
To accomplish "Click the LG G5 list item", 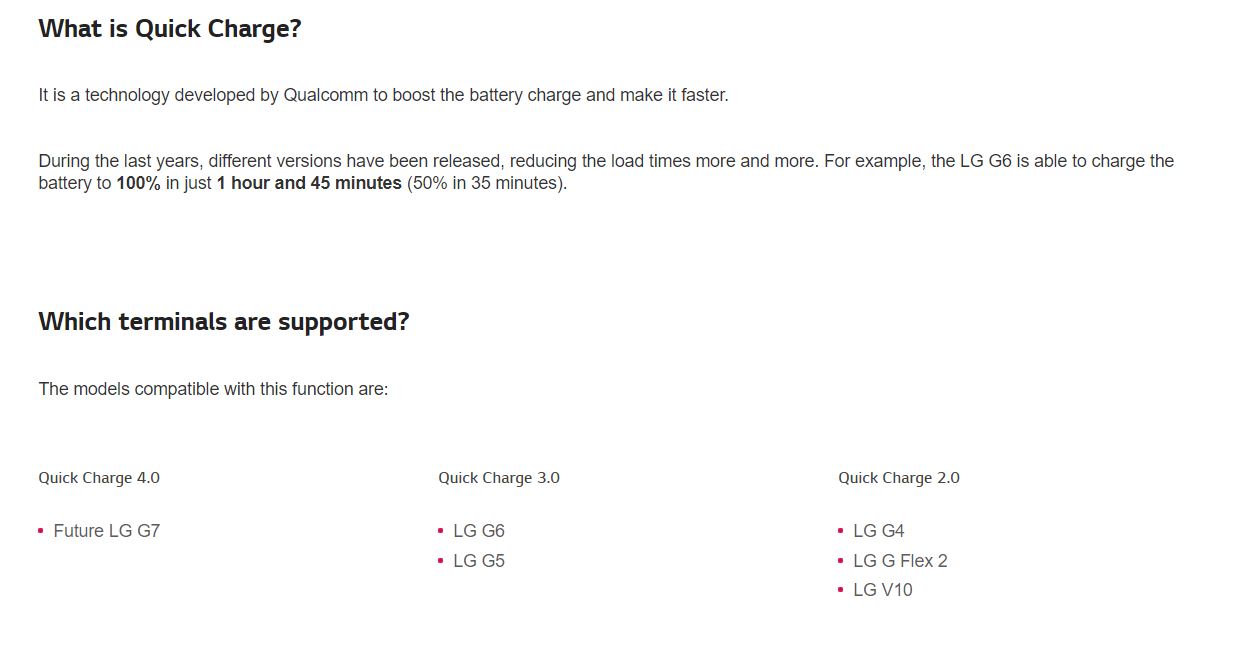I will click(x=479, y=561).
